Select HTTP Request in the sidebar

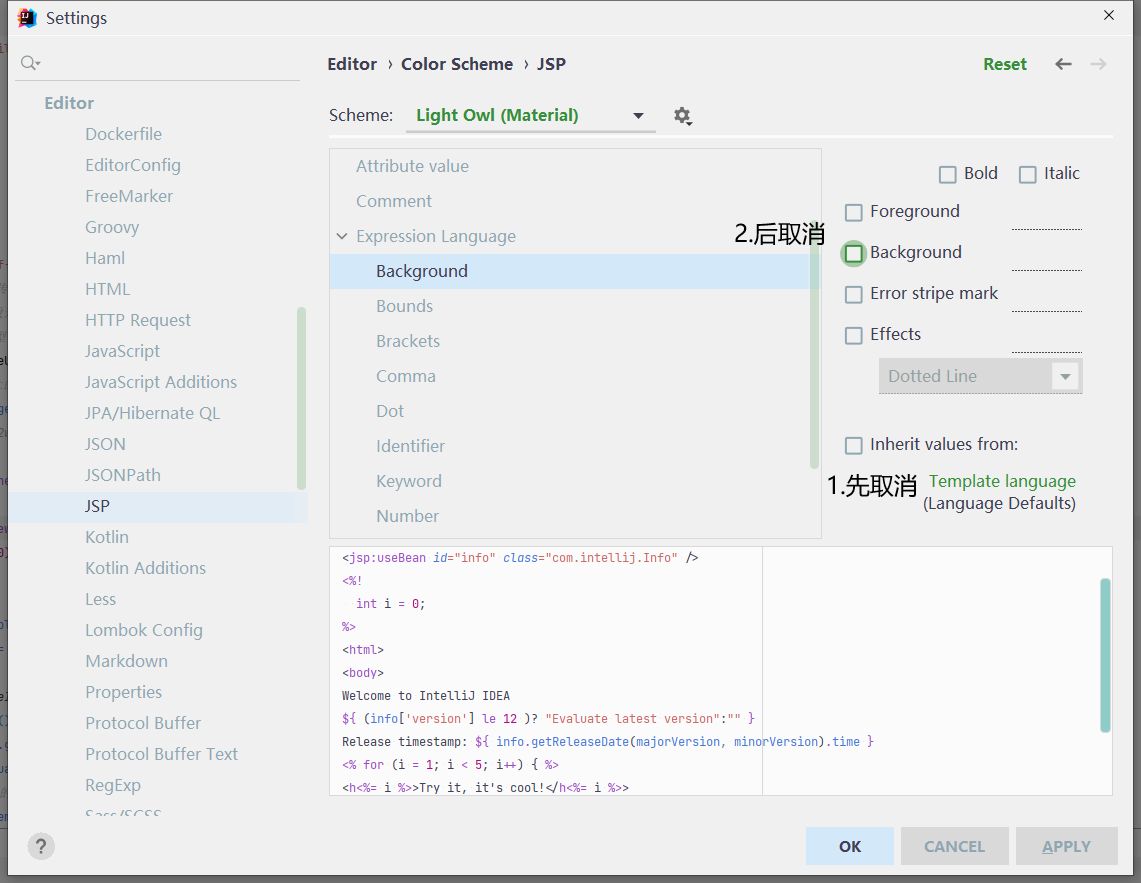138,320
